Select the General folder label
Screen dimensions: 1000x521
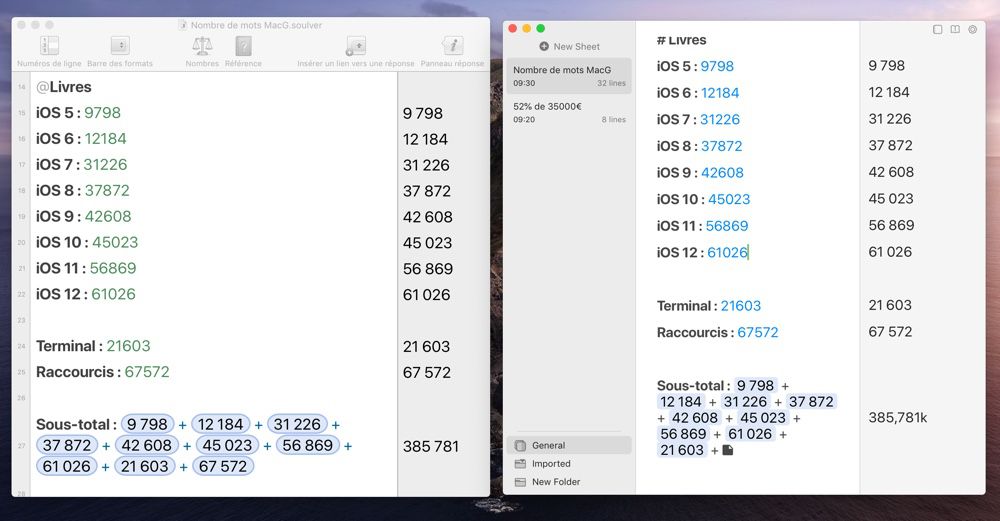pyautogui.click(x=548, y=445)
